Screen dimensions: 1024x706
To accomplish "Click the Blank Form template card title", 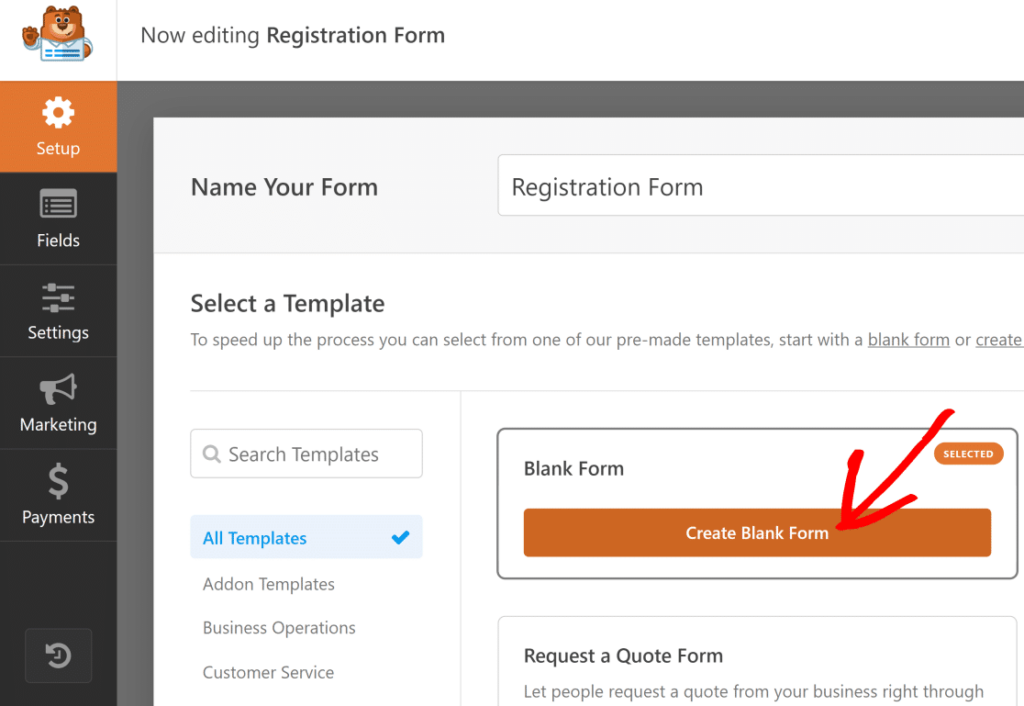I will click(x=574, y=468).
